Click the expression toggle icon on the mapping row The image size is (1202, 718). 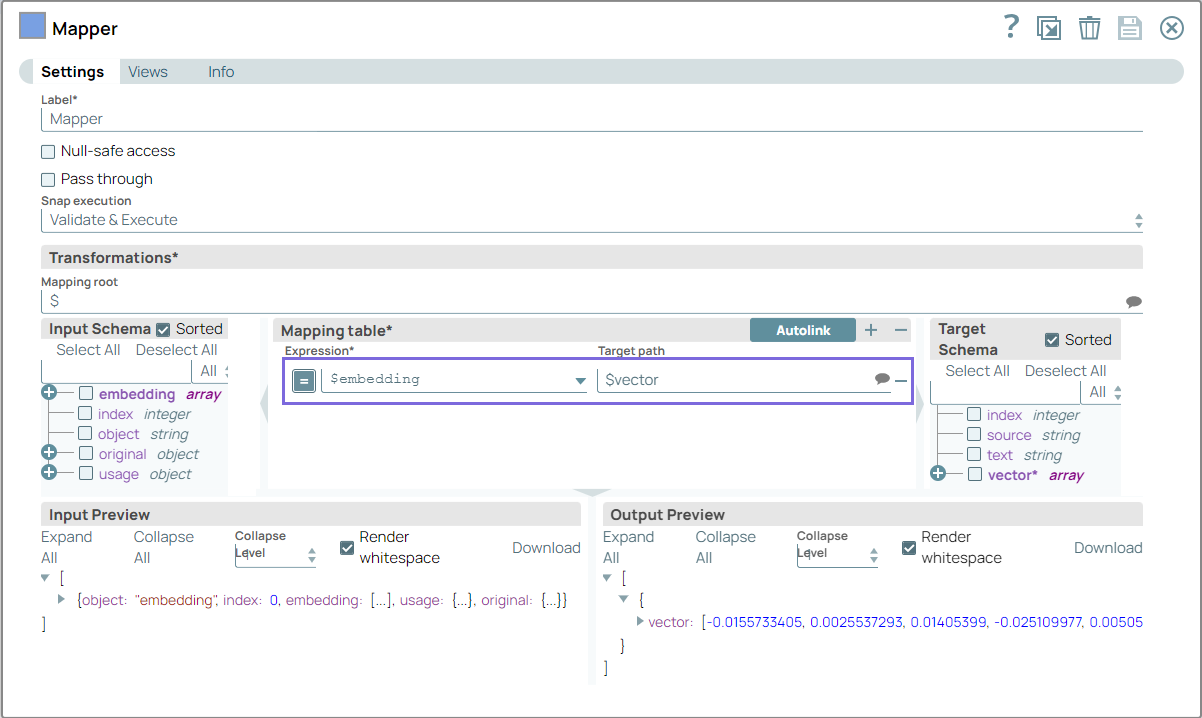pos(304,380)
